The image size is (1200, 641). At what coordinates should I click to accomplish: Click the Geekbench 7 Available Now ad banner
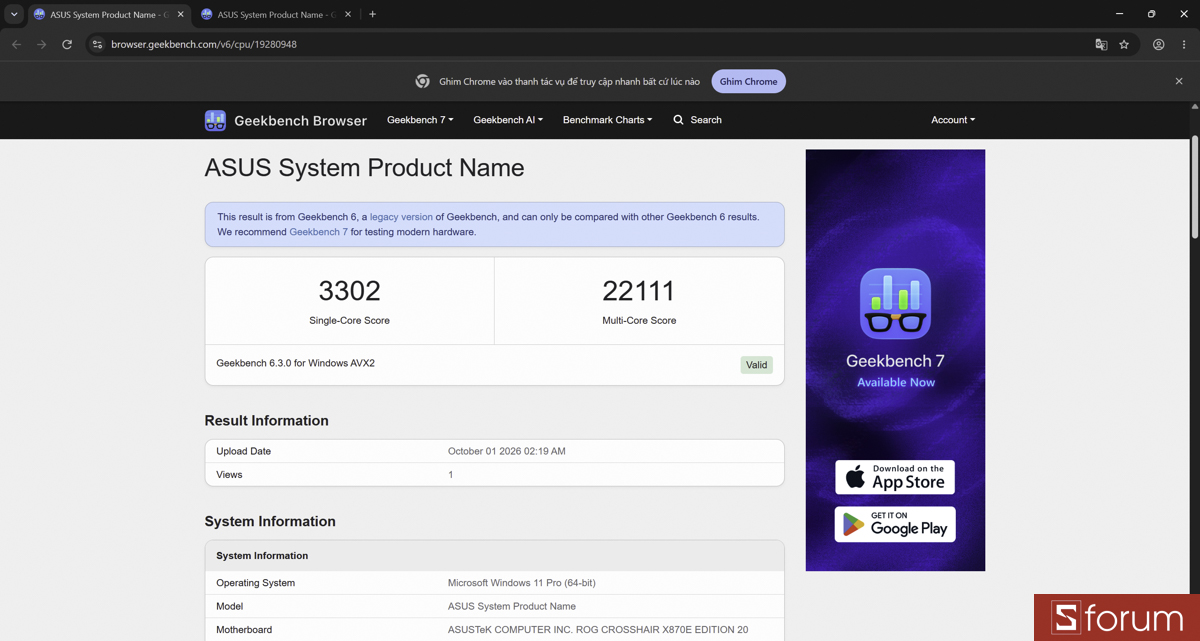(895, 360)
